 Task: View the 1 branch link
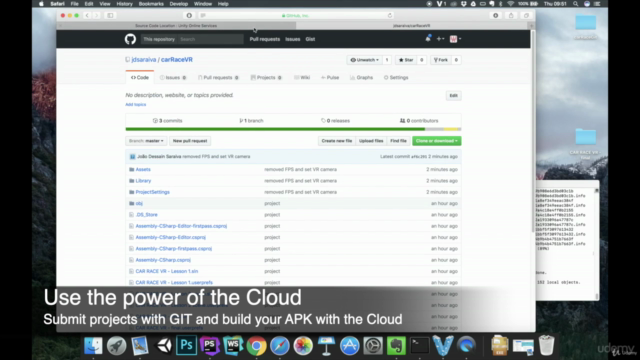pos(251,121)
